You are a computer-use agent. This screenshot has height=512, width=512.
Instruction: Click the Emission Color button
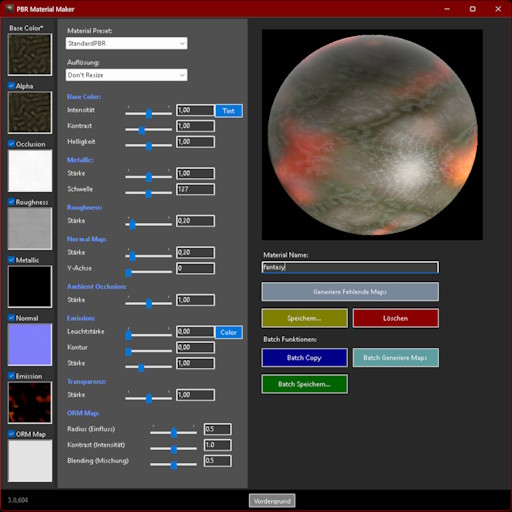pyautogui.click(x=229, y=332)
